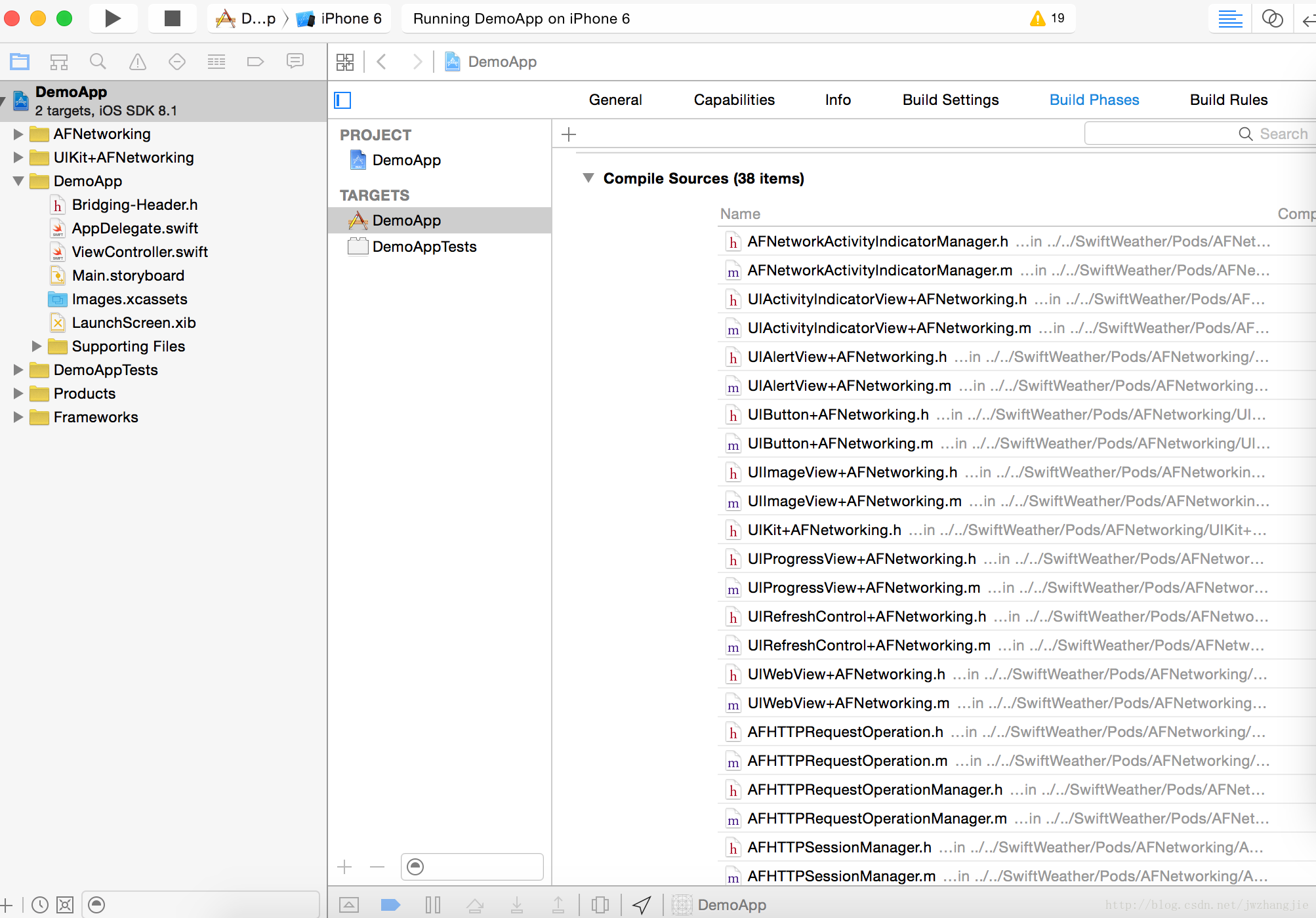1316x918 pixels.
Task: Go forward with the right chevron
Action: [417, 62]
